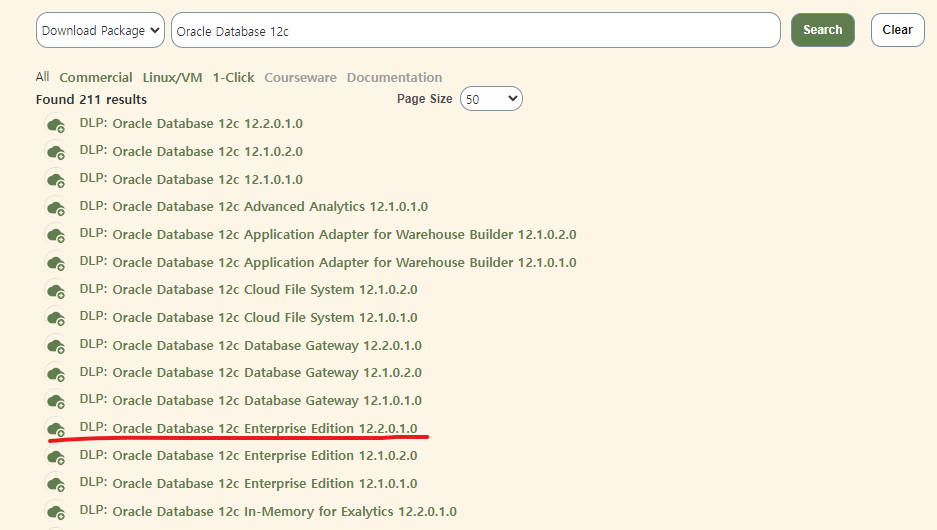Click the Clear button
The width and height of the screenshot is (937, 530).
[x=898, y=30]
